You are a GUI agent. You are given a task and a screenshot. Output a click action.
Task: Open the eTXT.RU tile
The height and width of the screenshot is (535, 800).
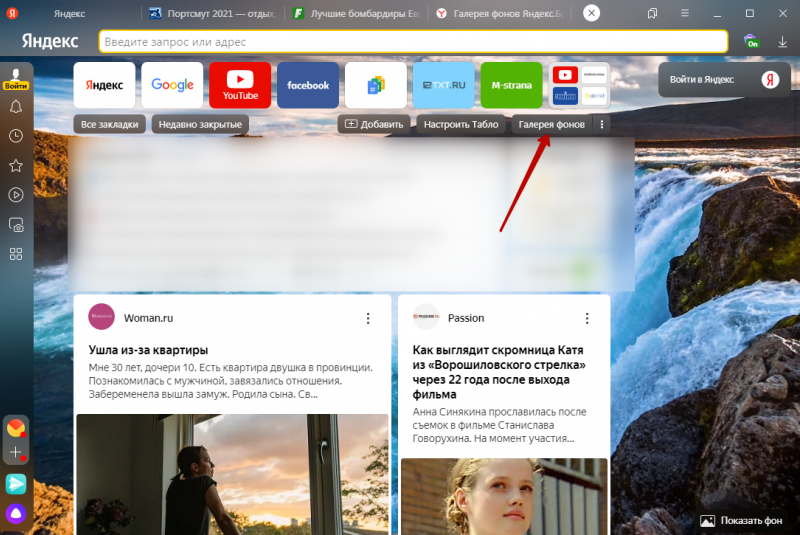(443, 85)
